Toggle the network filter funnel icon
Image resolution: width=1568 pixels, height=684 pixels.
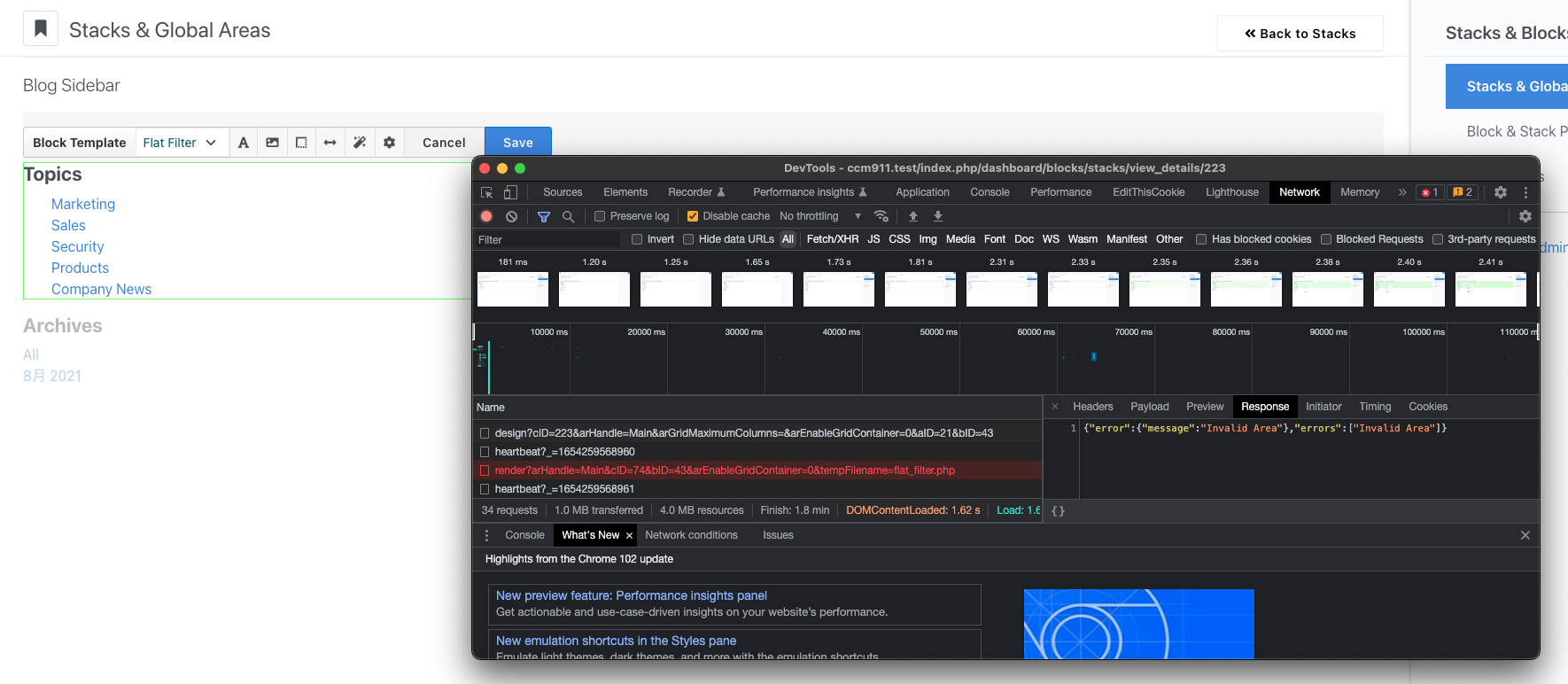pos(544,216)
